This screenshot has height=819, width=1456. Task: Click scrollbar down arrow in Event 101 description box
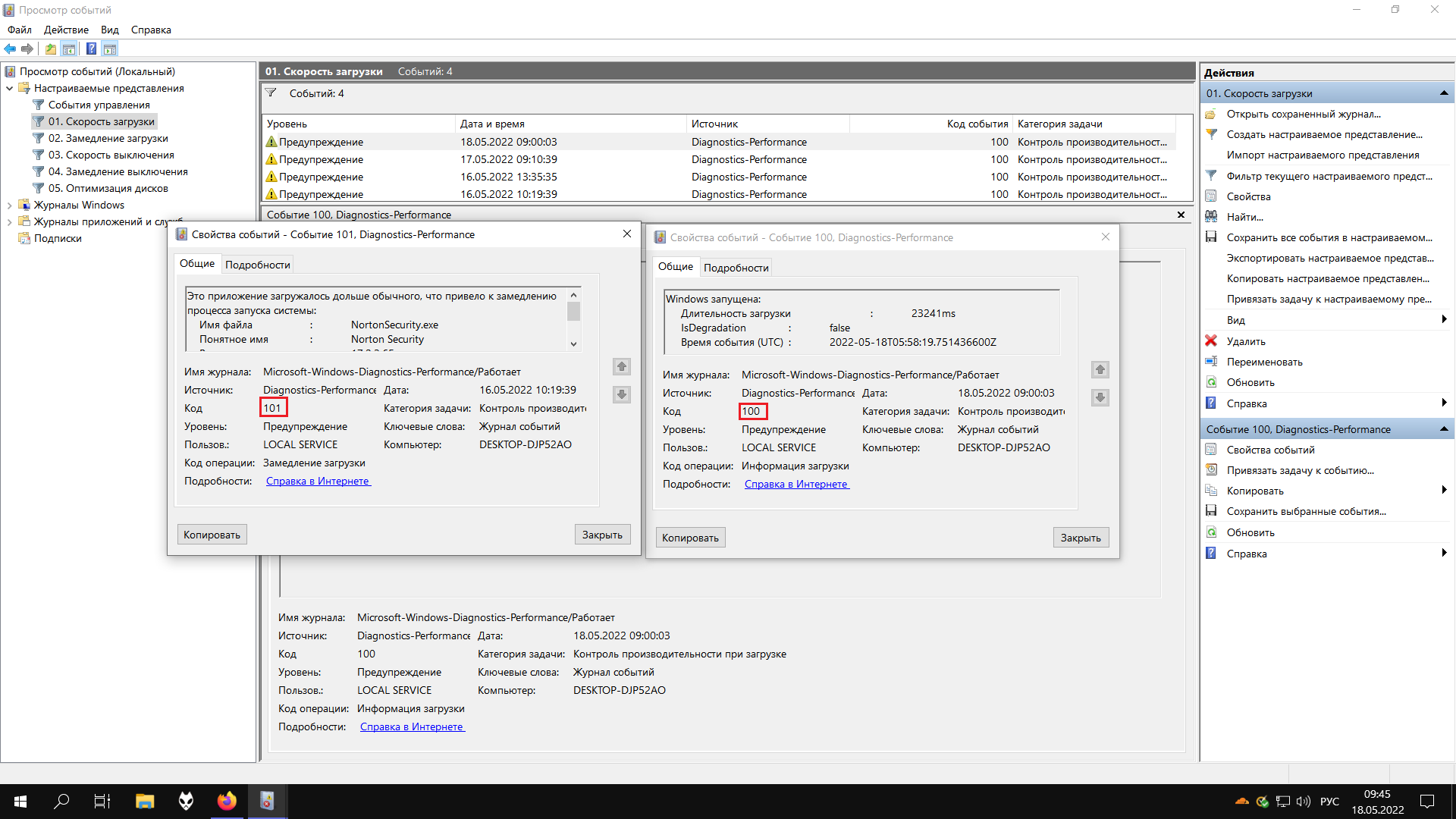click(574, 344)
